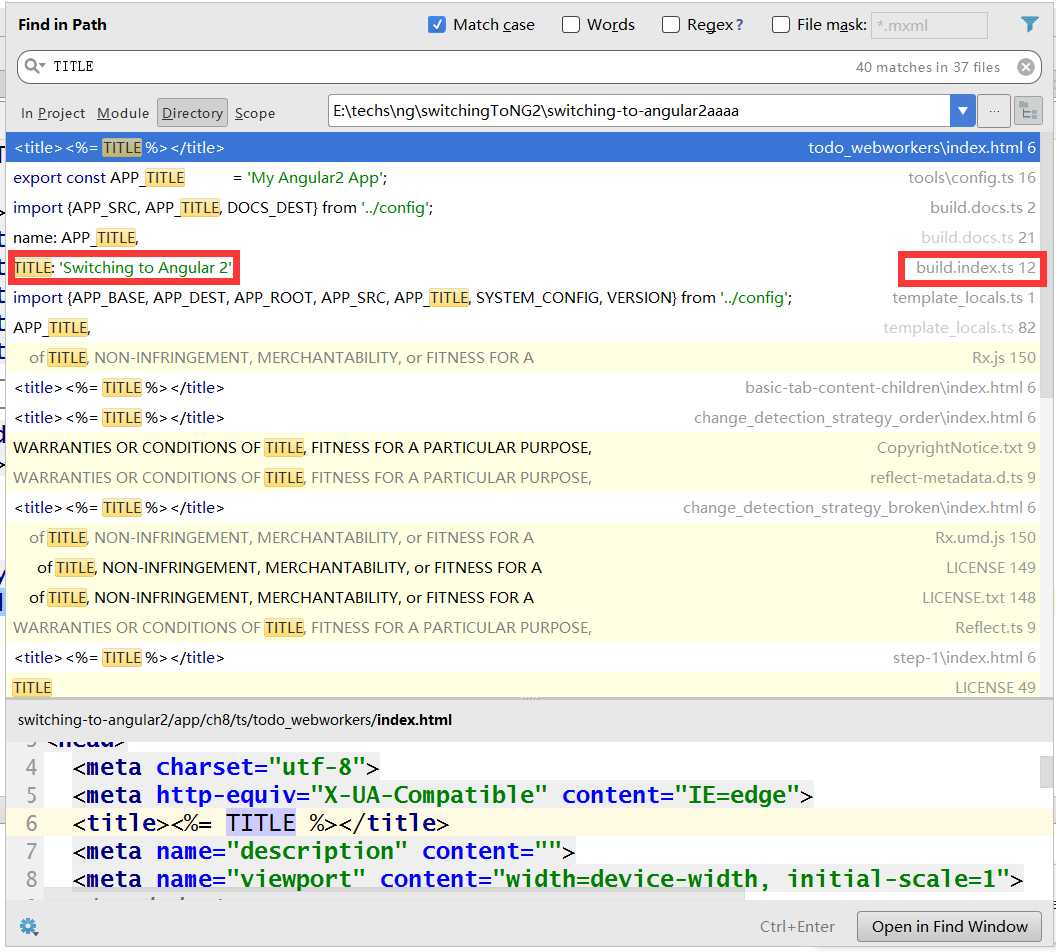Select the Directory scope tab
1056x952 pixels.
(x=192, y=112)
